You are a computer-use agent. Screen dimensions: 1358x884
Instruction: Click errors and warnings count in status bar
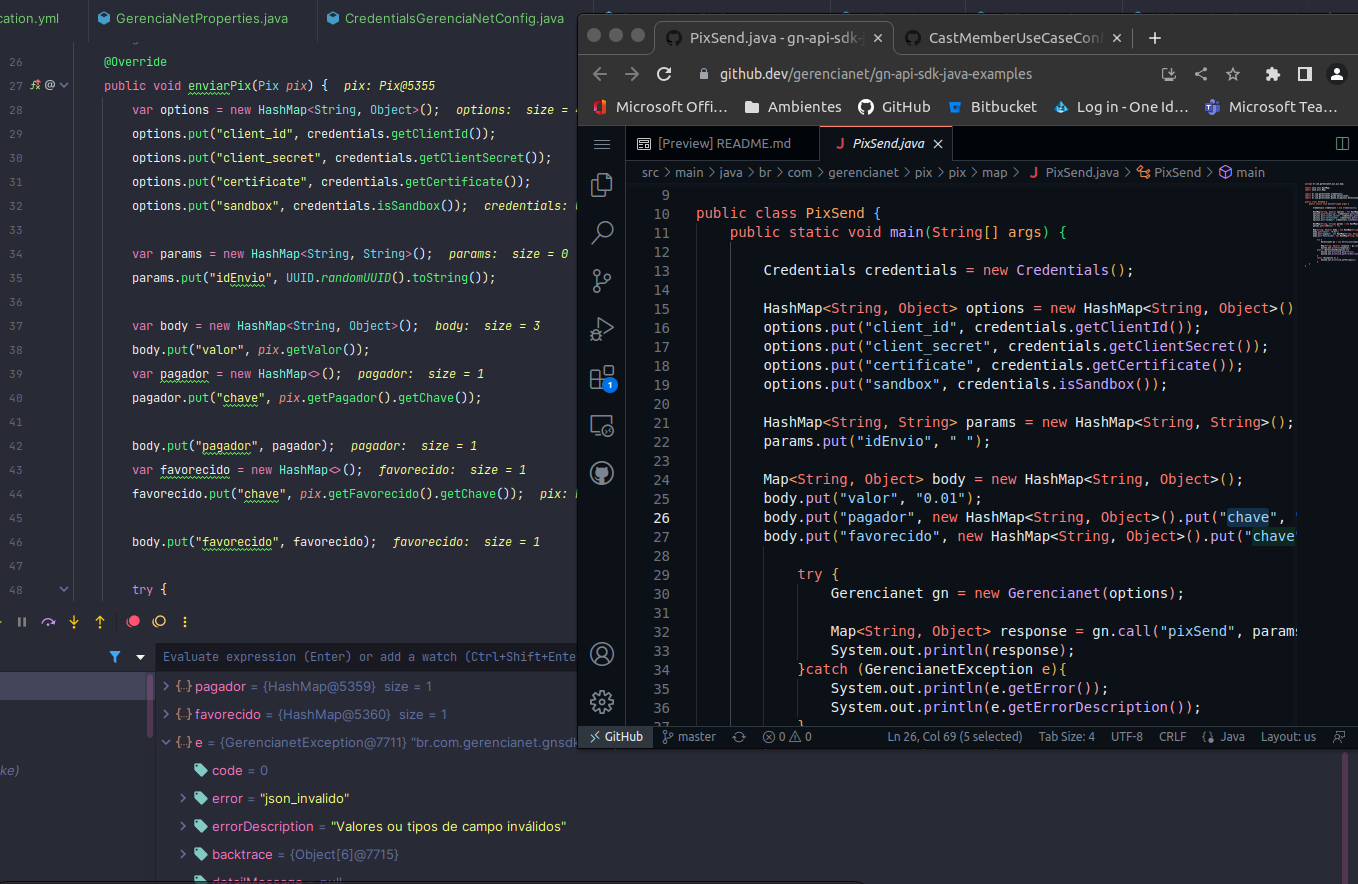click(787, 737)
